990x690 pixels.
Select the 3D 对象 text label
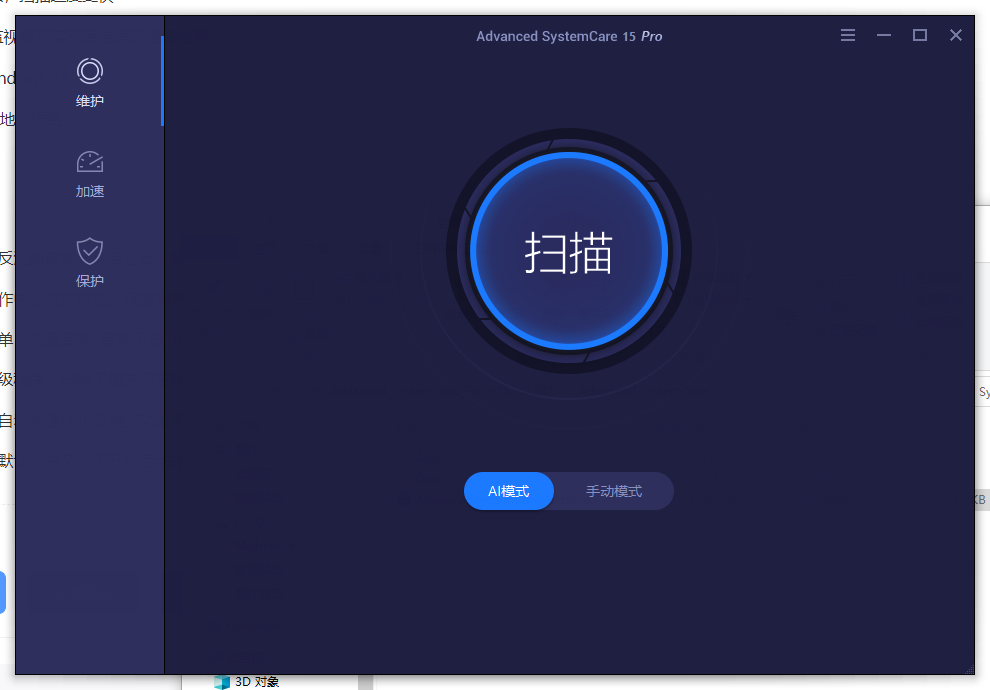pyautogui.click(x=257, y=682)
